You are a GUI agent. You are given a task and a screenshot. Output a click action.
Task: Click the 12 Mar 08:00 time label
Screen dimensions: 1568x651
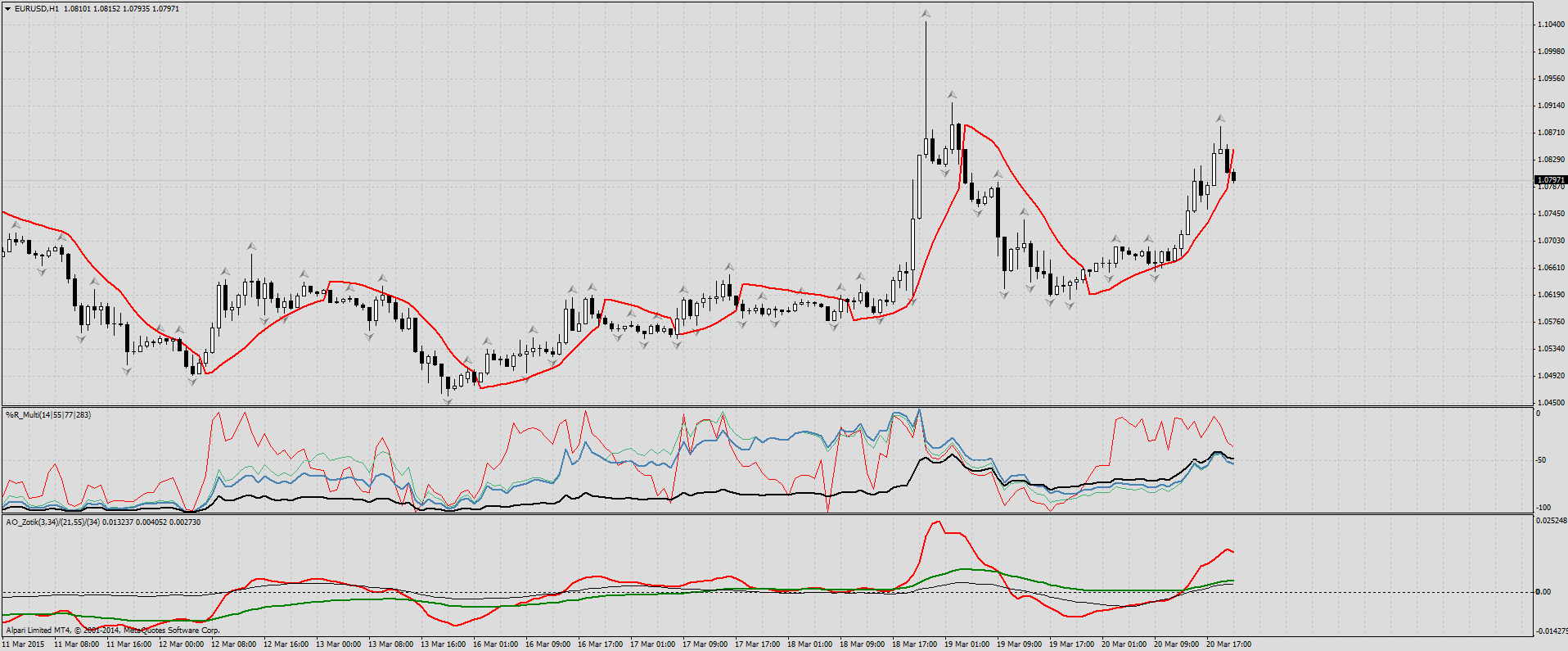pos(233,644)
